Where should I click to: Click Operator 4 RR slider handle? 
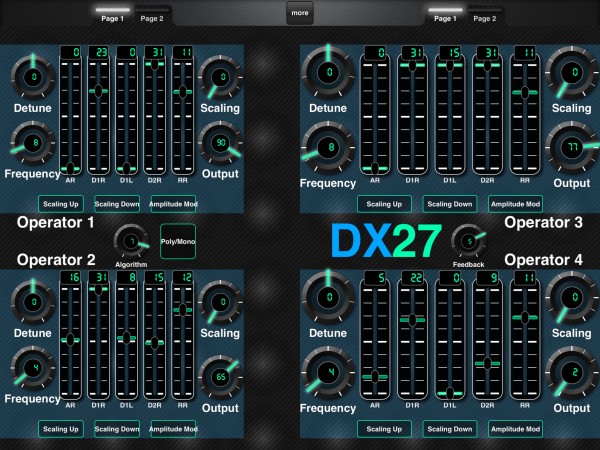(525, 317)
